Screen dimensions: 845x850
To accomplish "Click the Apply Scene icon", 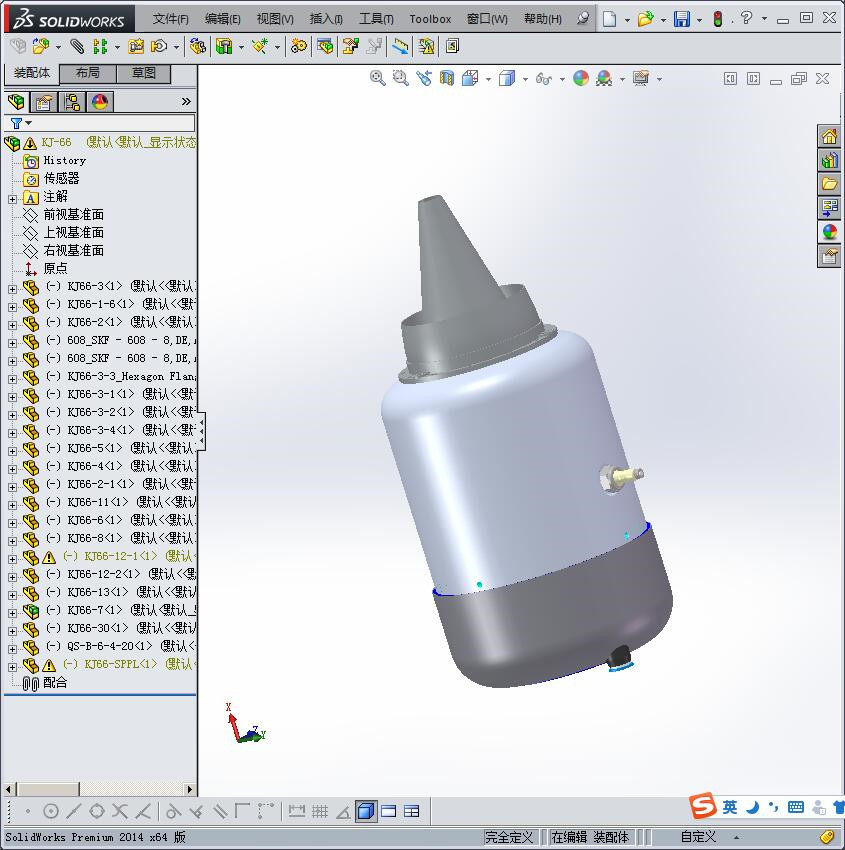I will coord(604,79).
